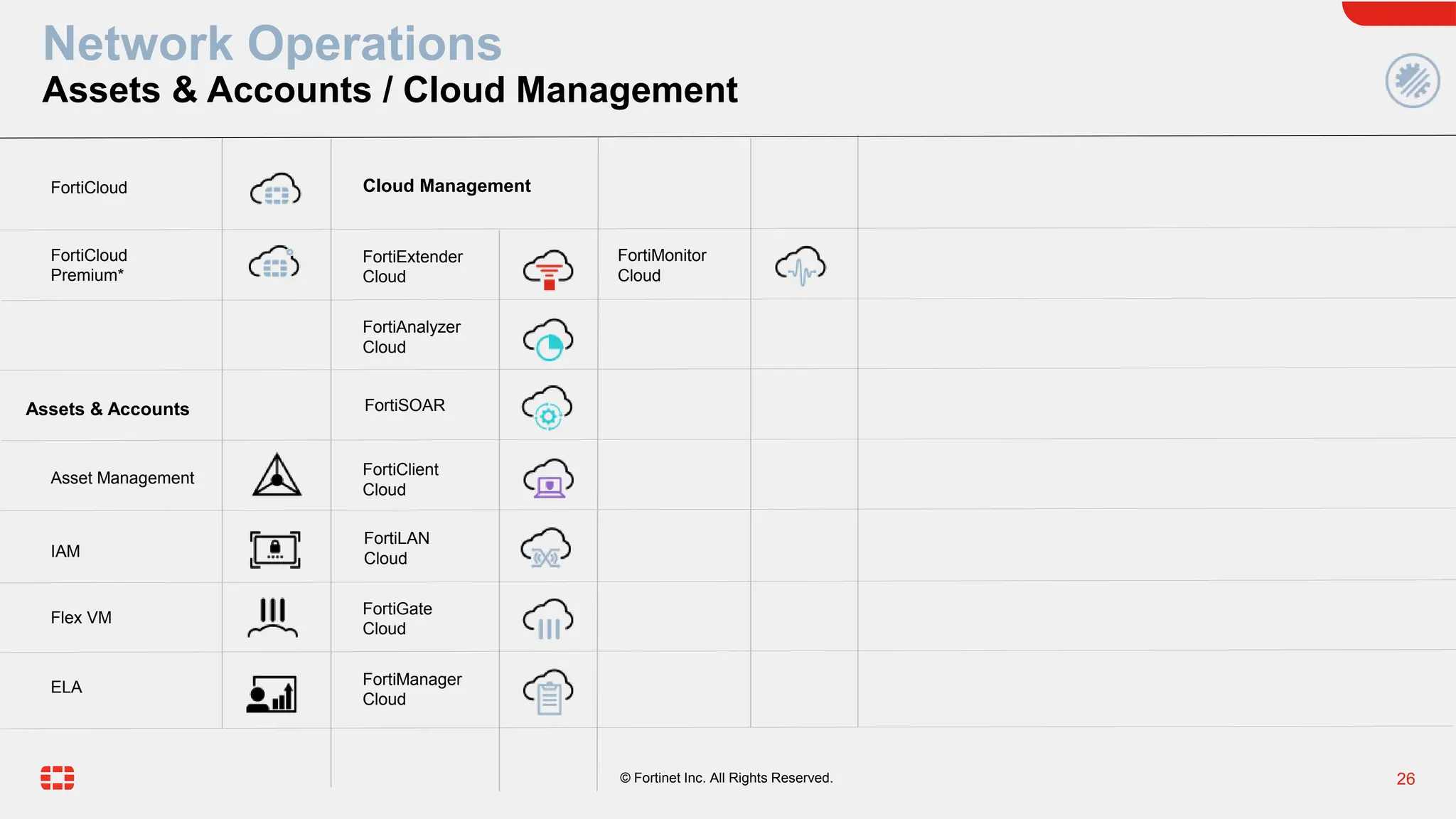Click the FortiLAN Cloud icon

tap(546, 548)
